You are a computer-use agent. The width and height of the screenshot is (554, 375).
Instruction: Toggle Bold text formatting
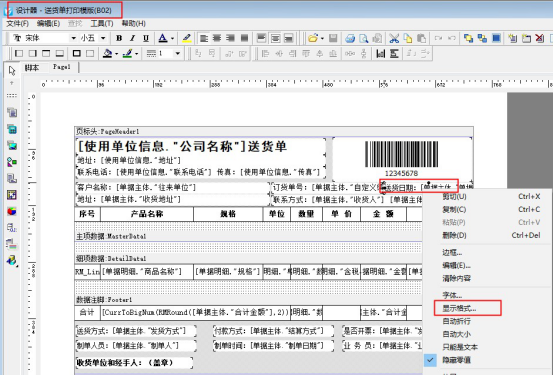tap(119, 38)
